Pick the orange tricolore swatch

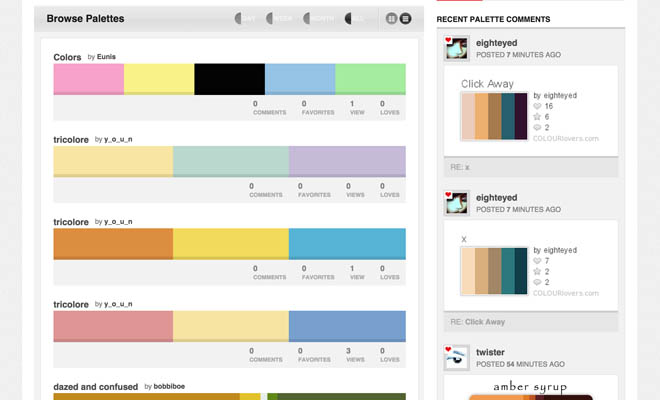[x=113, y=244]
